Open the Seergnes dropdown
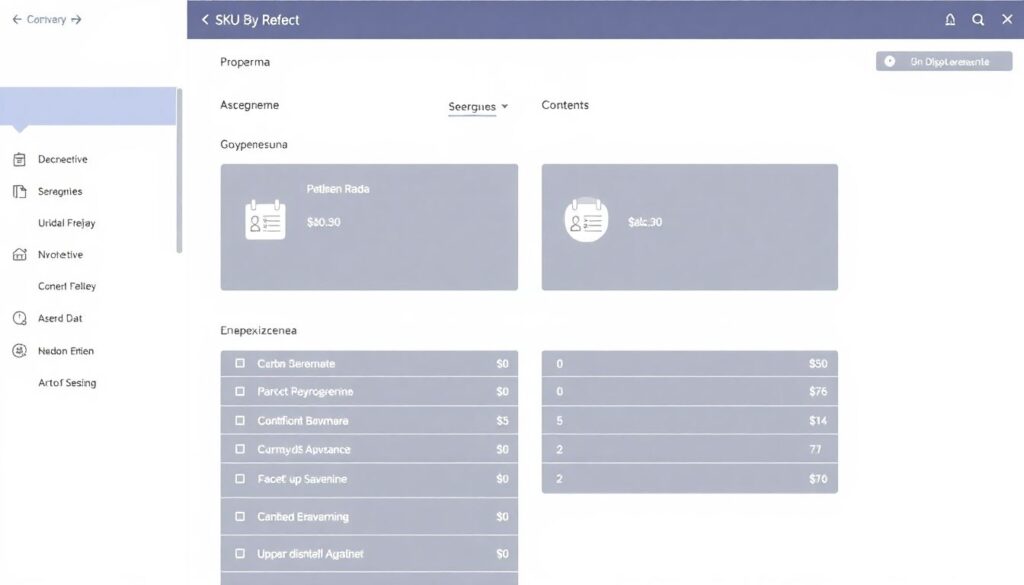The image size is (1024, 585). pos(478,106)
